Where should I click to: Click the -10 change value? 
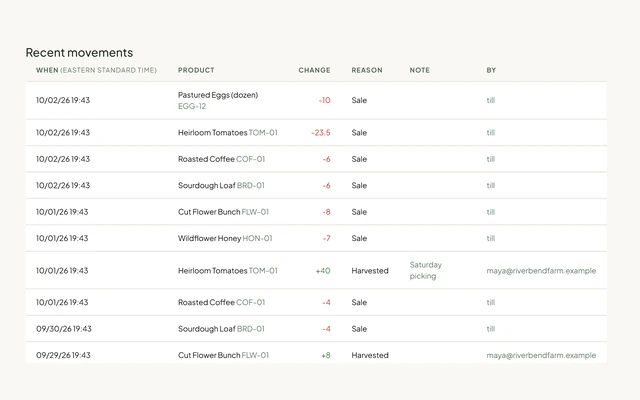(x=324, y=100)
